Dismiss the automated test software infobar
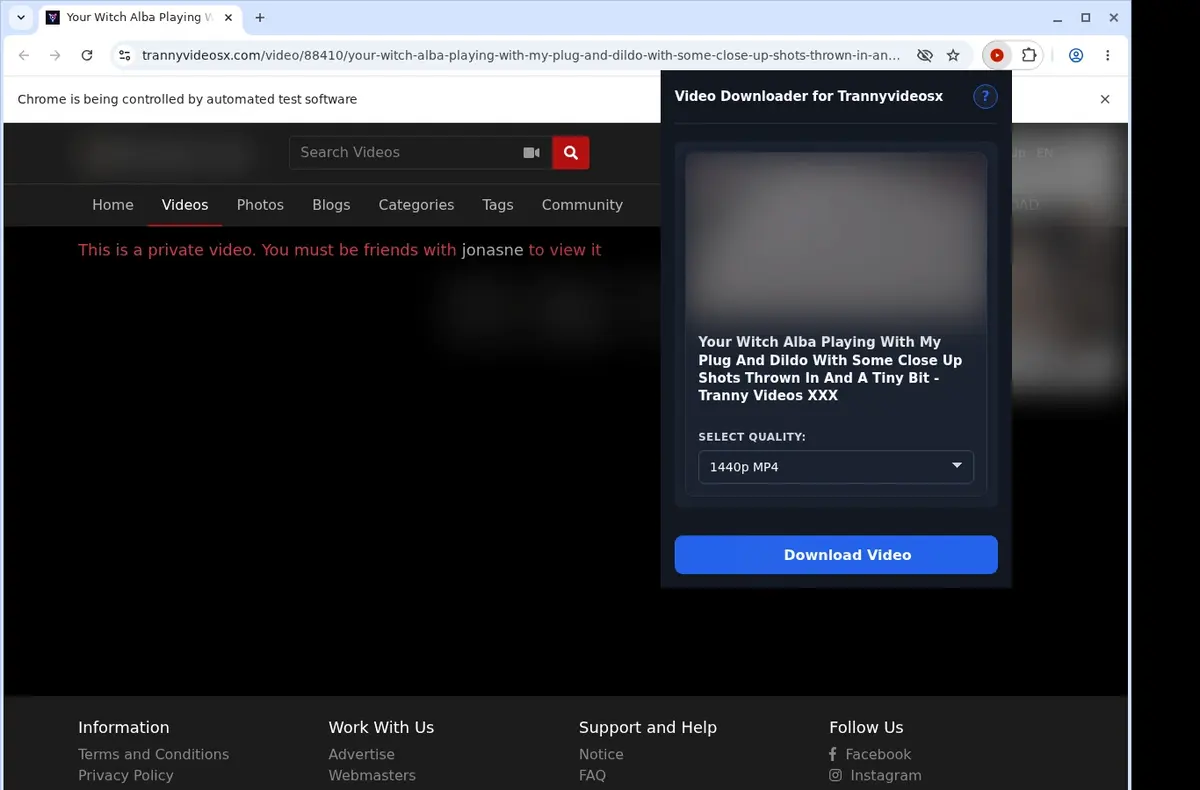Image resolution: width=1200 pixels, height=790 pixels. tap(1105, 99)
